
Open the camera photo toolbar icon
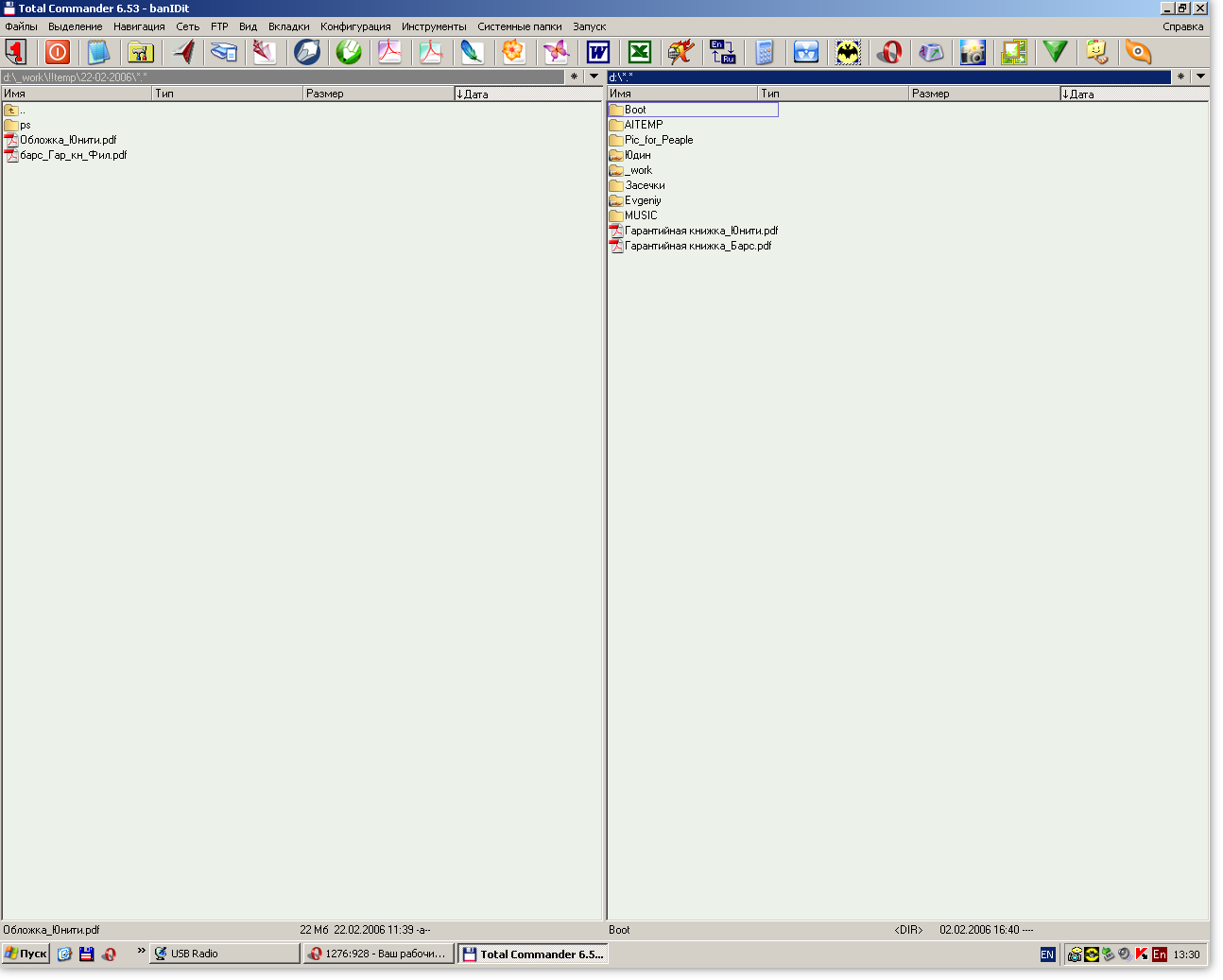coord(973,52)
